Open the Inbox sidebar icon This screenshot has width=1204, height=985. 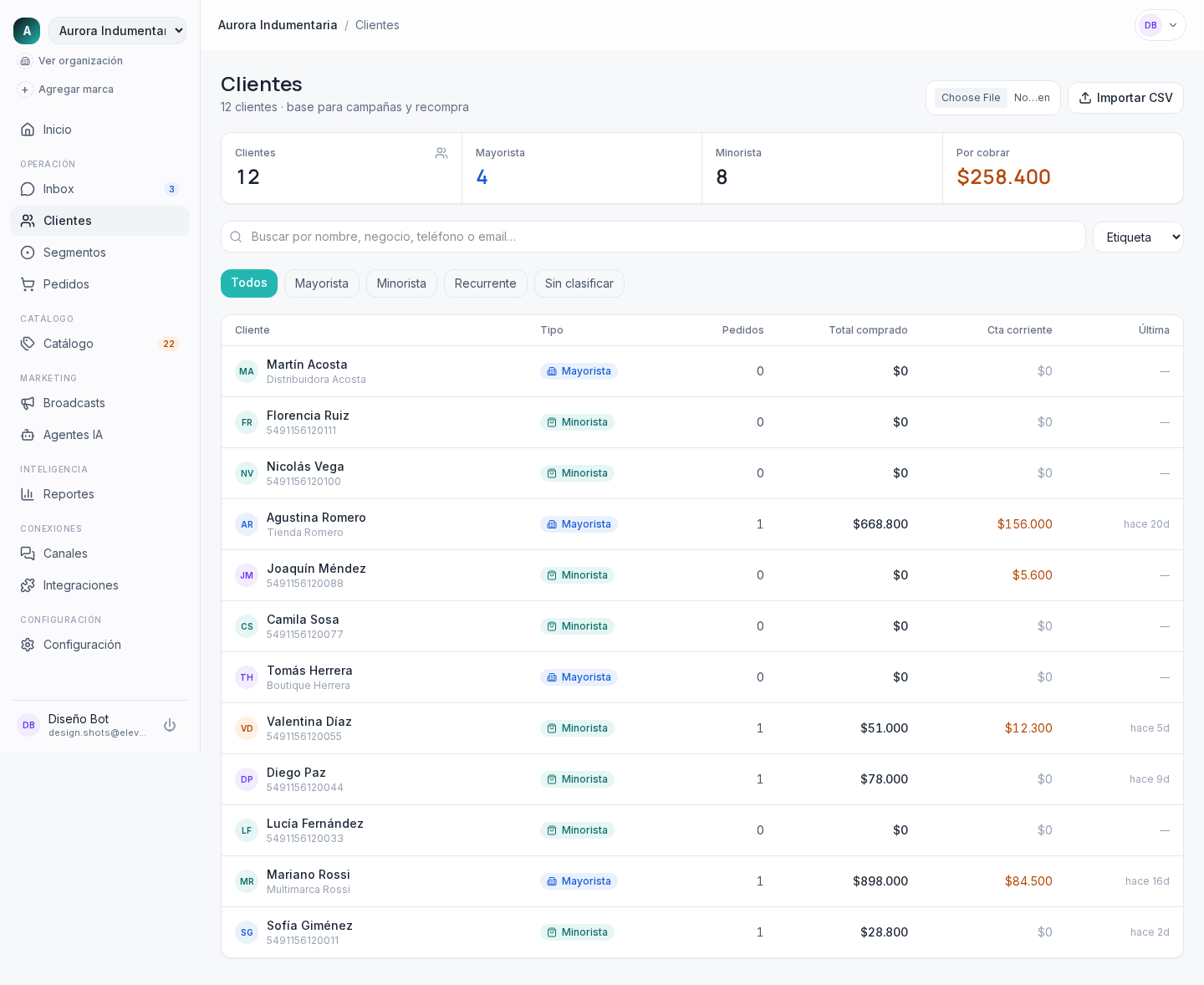tap(28, 189)
